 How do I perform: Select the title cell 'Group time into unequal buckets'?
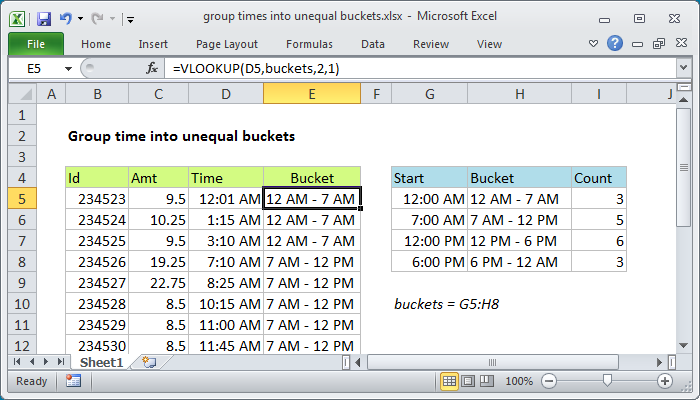[181, 136]
